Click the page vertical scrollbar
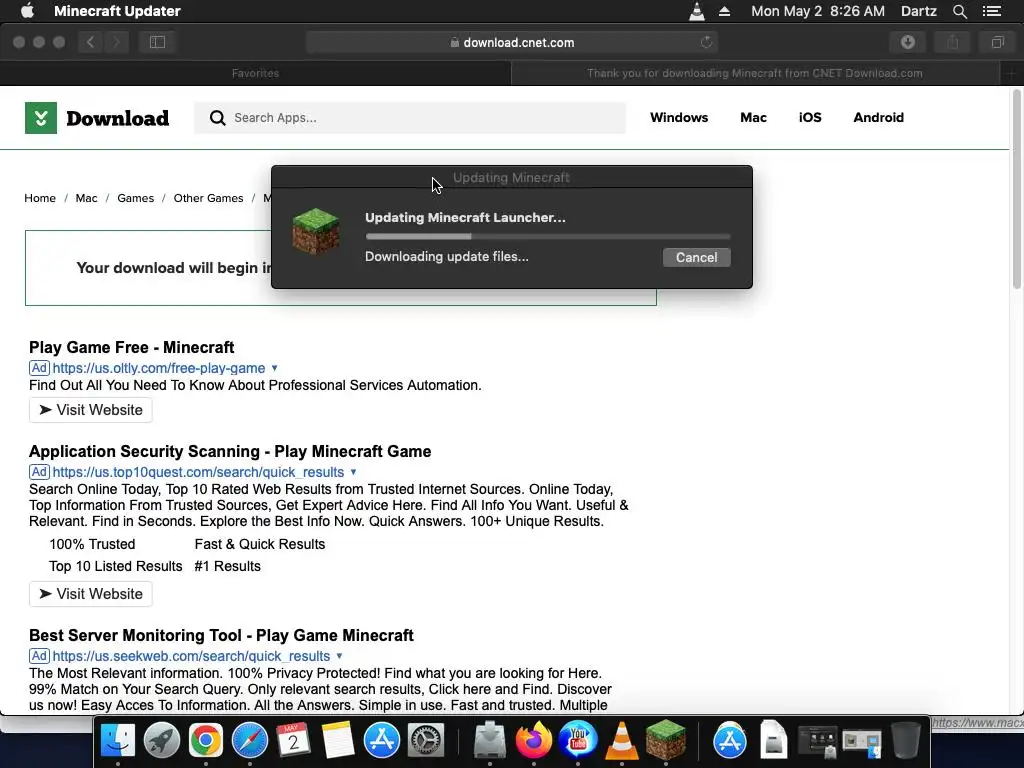This screenshot has height=768, width=1024. tap(1017, 189)
